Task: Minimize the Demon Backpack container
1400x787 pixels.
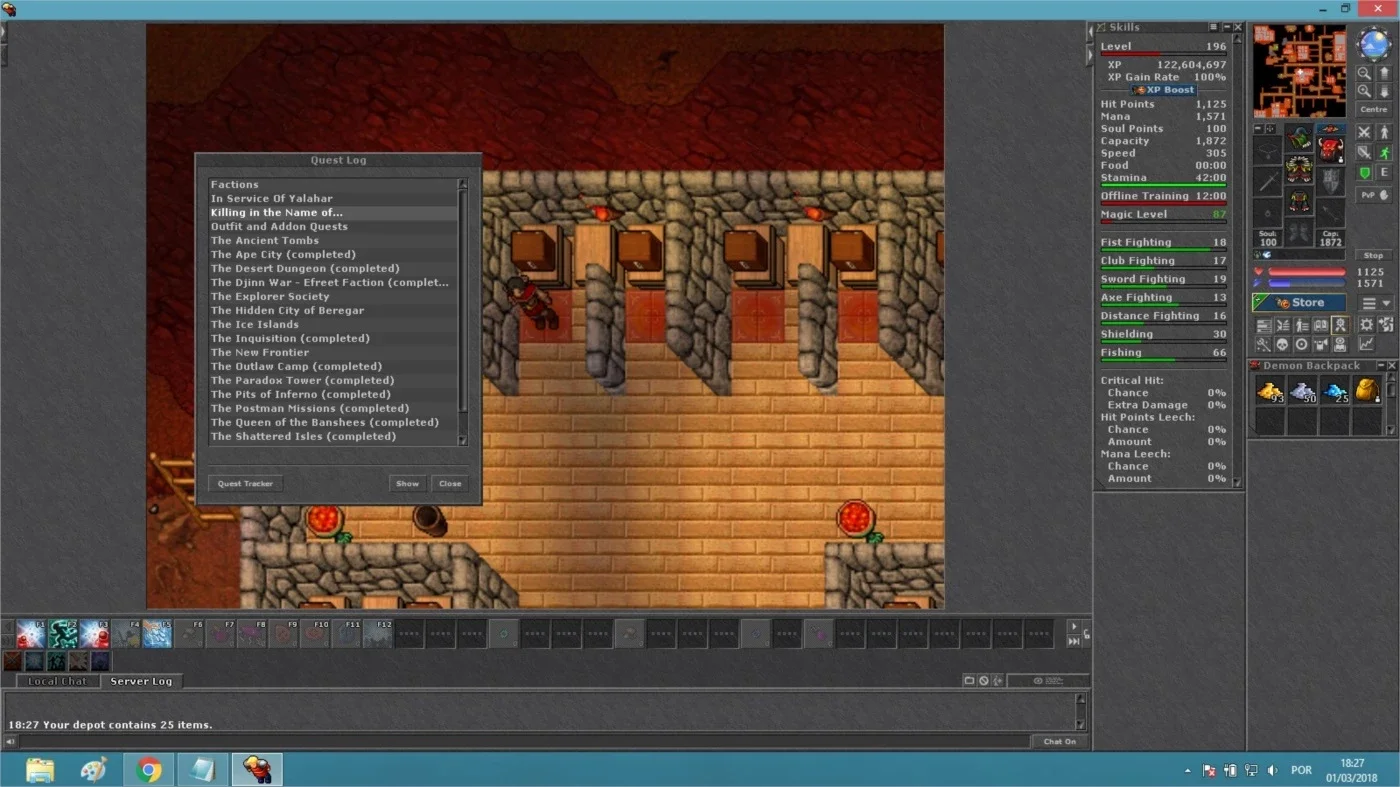Action: [x=1381, y=365]
